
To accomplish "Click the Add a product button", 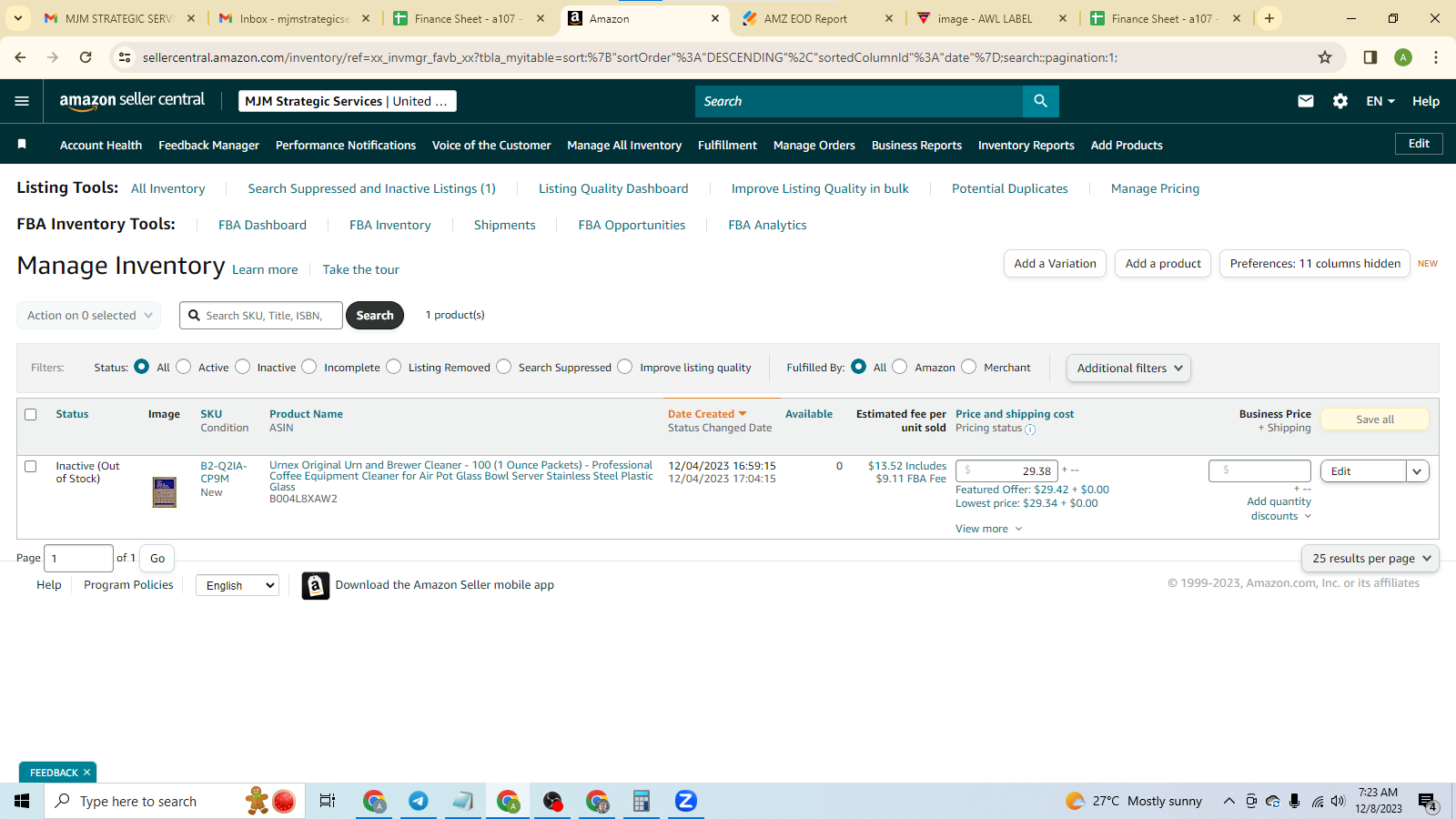I will tap(1163, 263).
